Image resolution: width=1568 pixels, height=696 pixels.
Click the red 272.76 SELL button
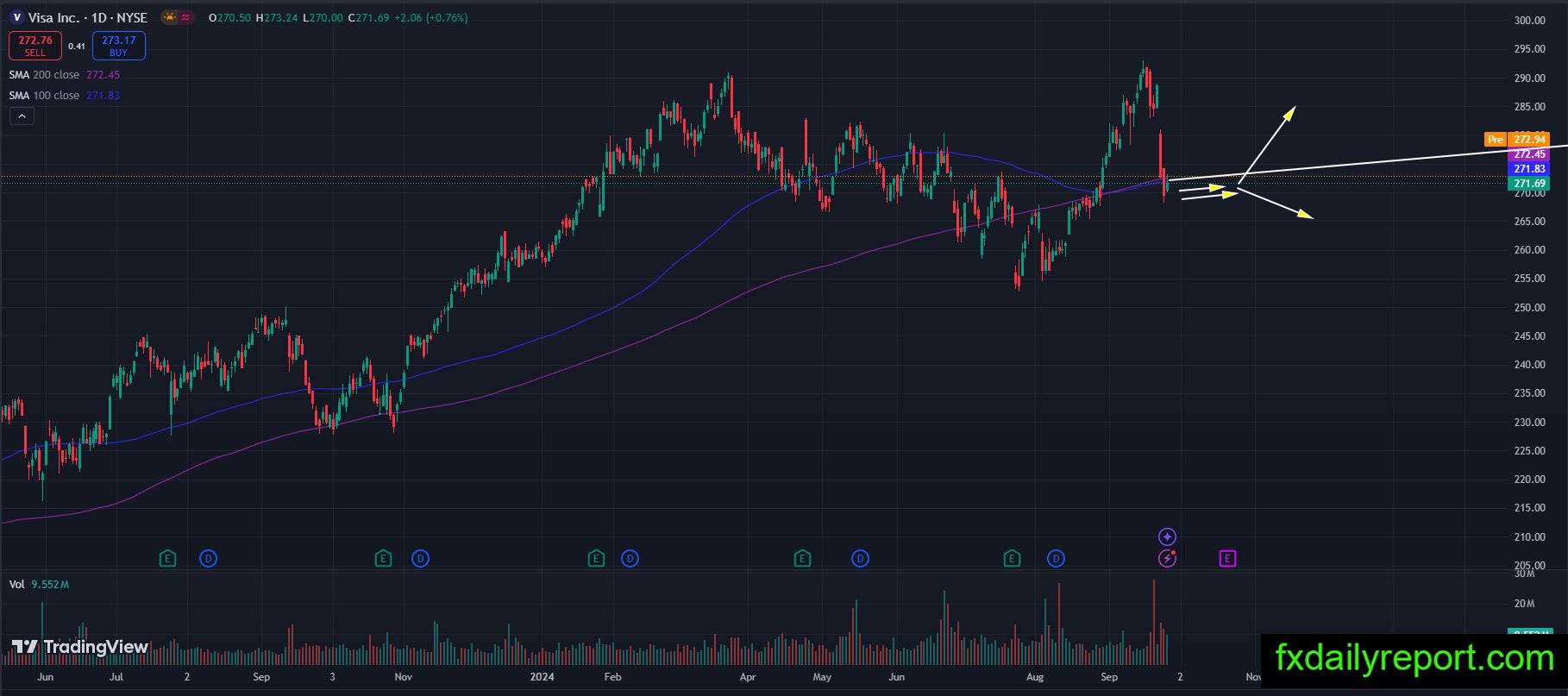coord(35,46)
